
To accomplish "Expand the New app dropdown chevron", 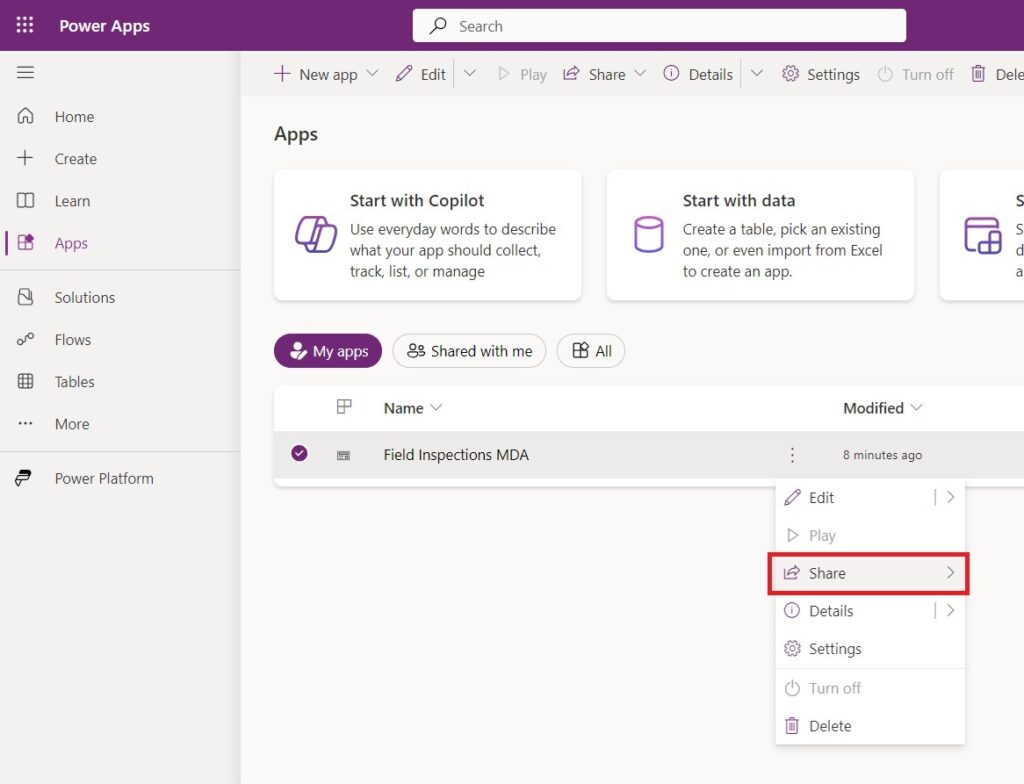I will point(372,74).
